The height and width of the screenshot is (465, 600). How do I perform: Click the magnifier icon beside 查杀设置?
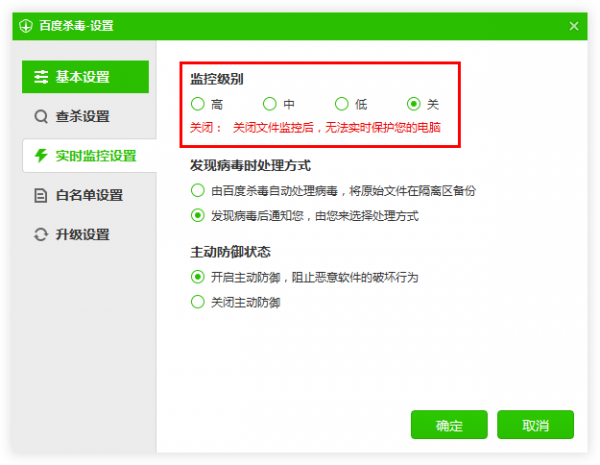pyautogui.click(x=41, y=116)
